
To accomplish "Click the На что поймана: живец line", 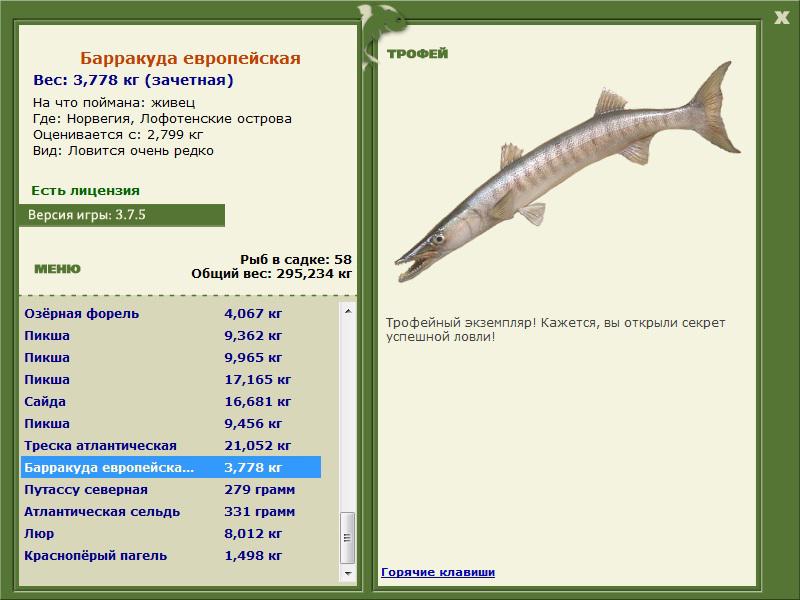I will click(x=114, y=103).
